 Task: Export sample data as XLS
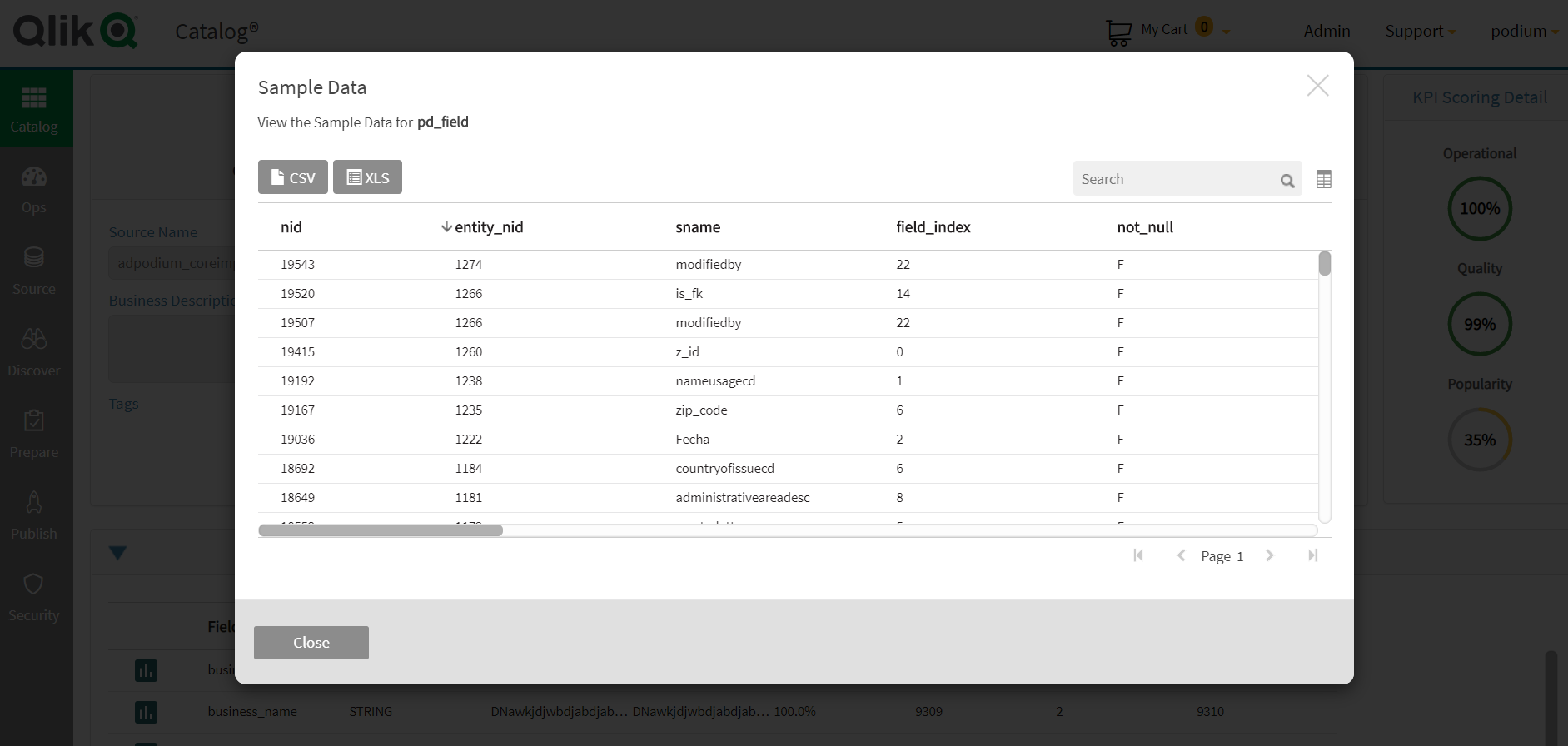tap(367, 177)
